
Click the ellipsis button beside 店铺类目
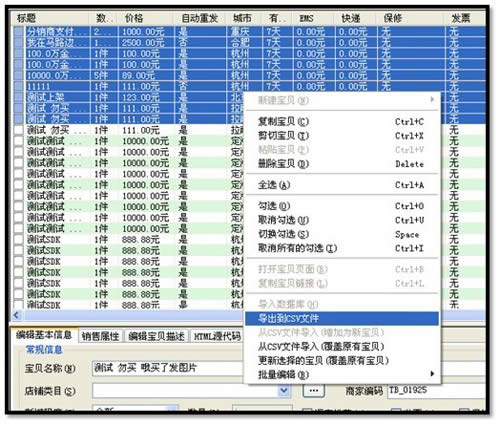pyautogui.click(x=313, y=390)
